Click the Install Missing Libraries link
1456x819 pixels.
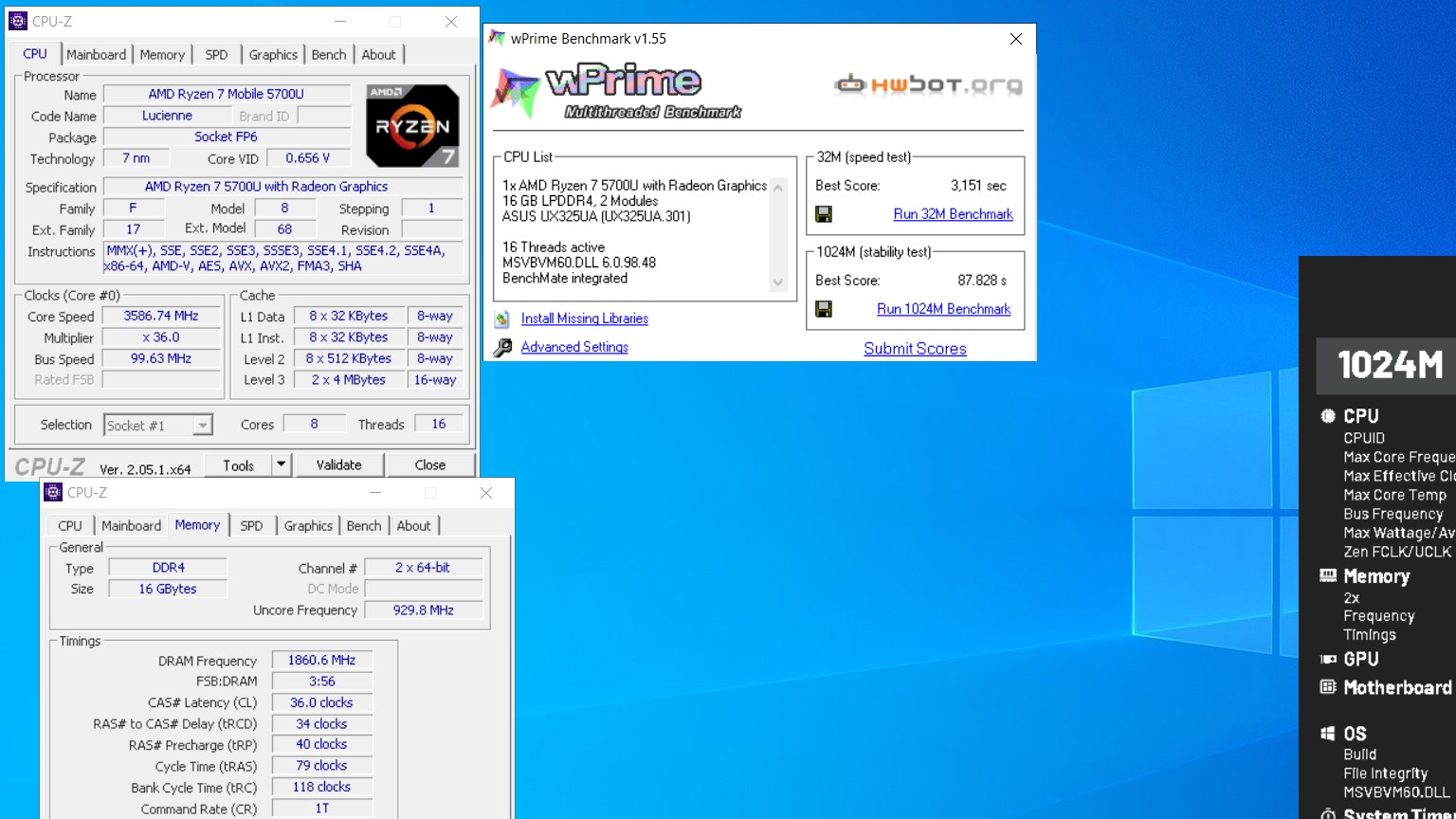pyautogui.click(x=585, y=319)
